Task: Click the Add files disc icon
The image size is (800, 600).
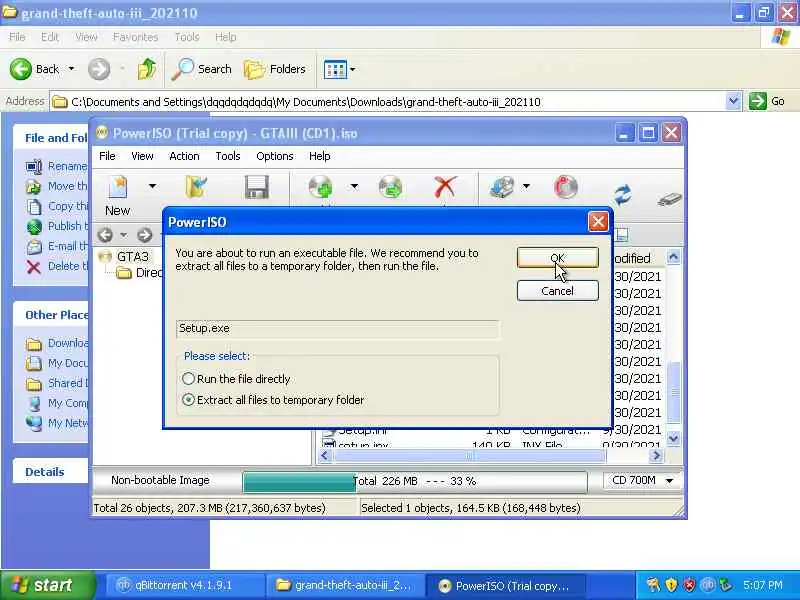Action: point(321,187)
